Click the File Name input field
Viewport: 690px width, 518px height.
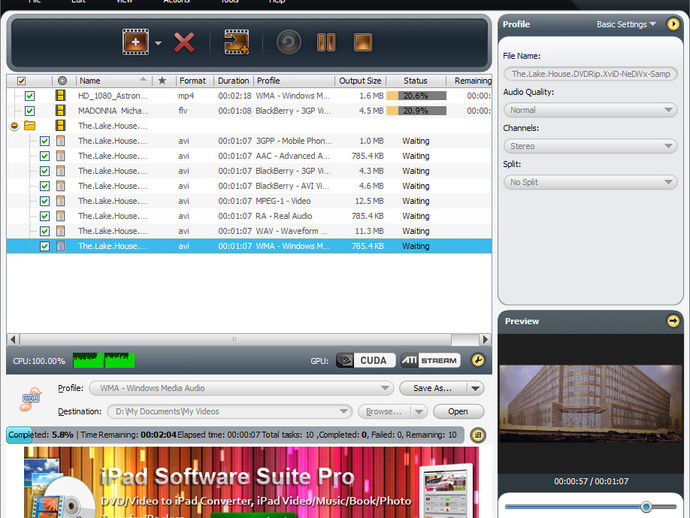(x=590, y=74)
